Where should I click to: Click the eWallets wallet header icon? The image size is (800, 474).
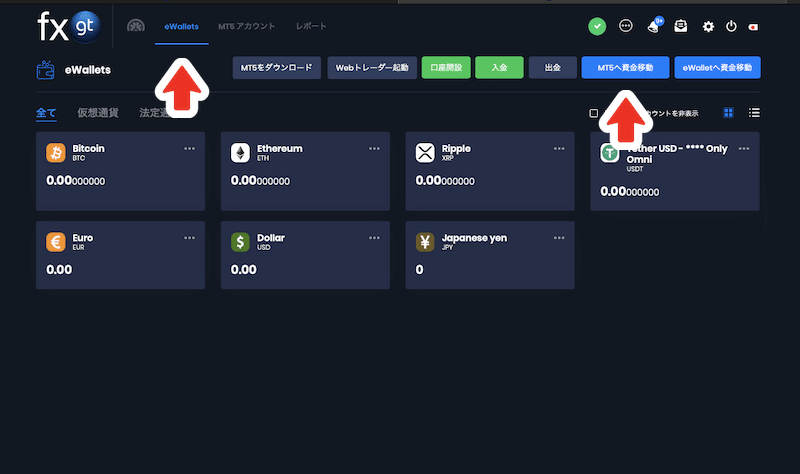point(45,70)
